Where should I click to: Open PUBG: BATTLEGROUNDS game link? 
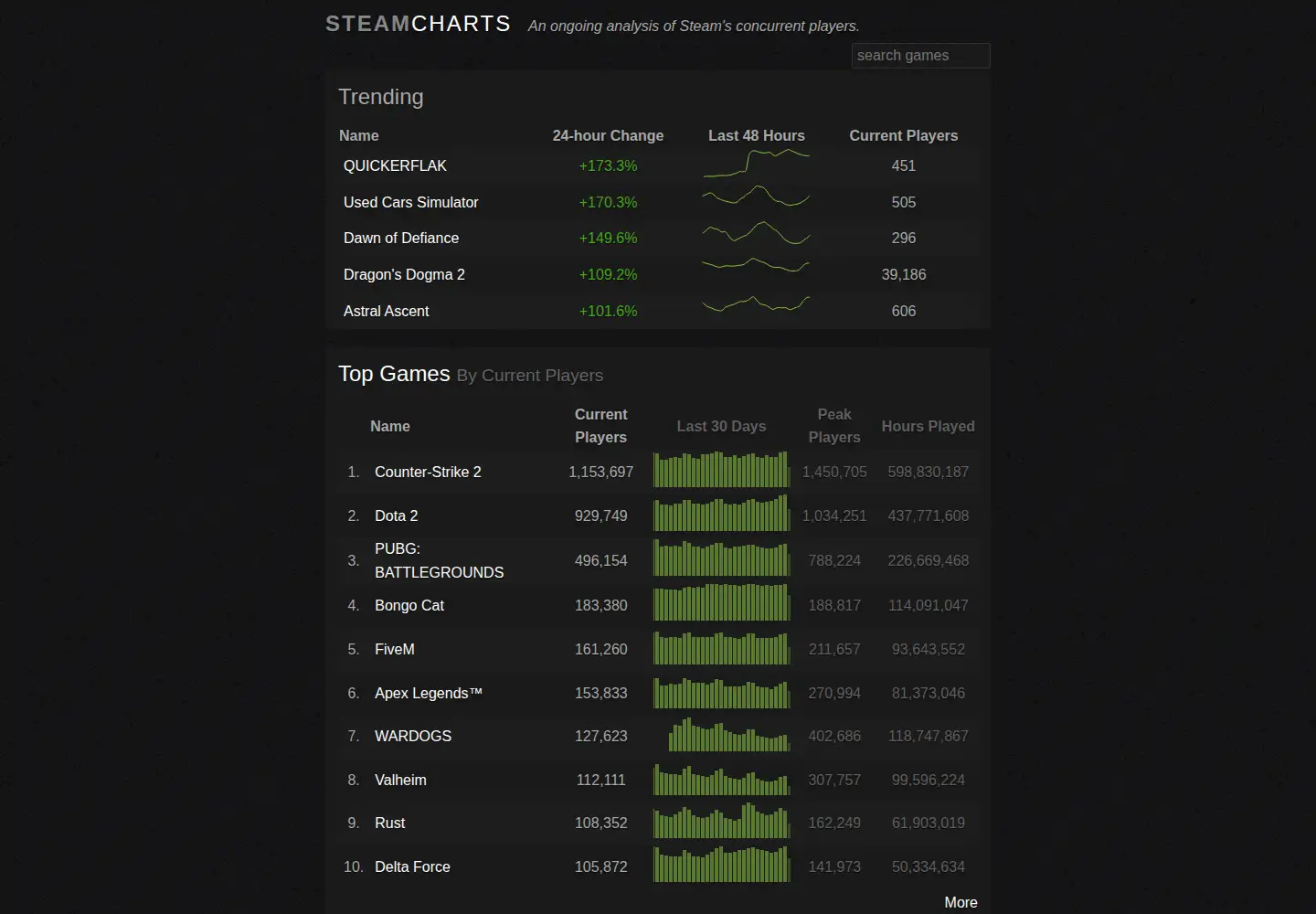coord(439,560)
